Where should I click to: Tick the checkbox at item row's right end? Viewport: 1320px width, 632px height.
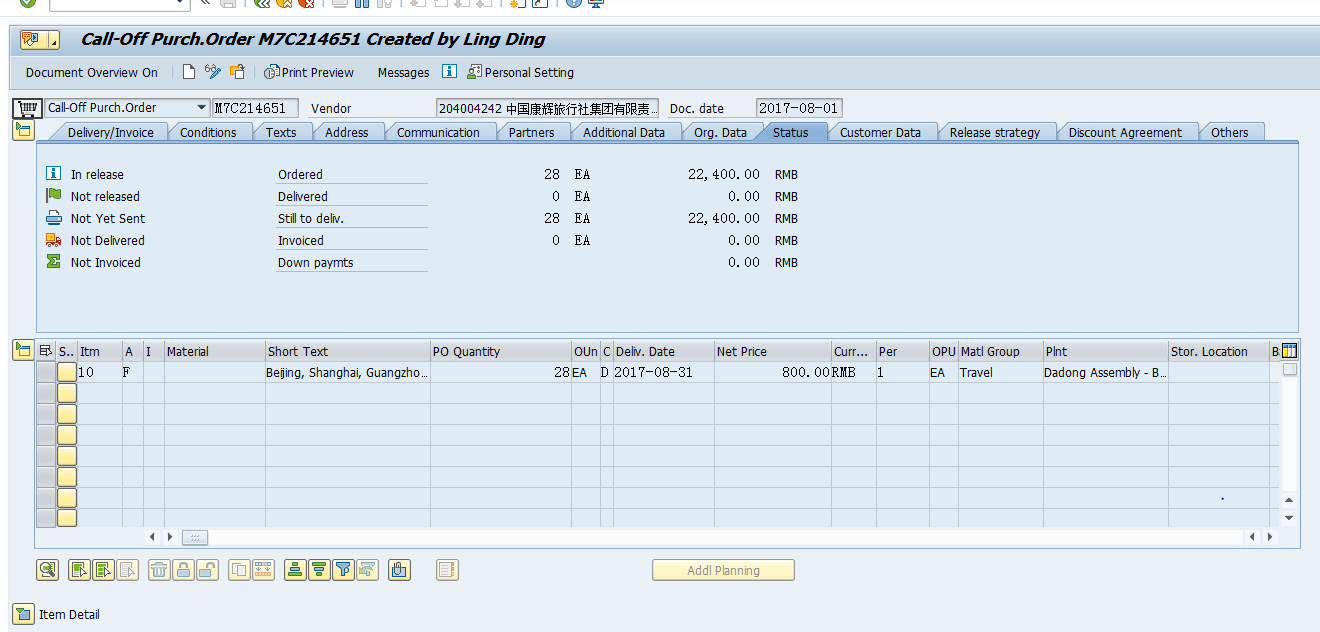[x=1290, y=370]
